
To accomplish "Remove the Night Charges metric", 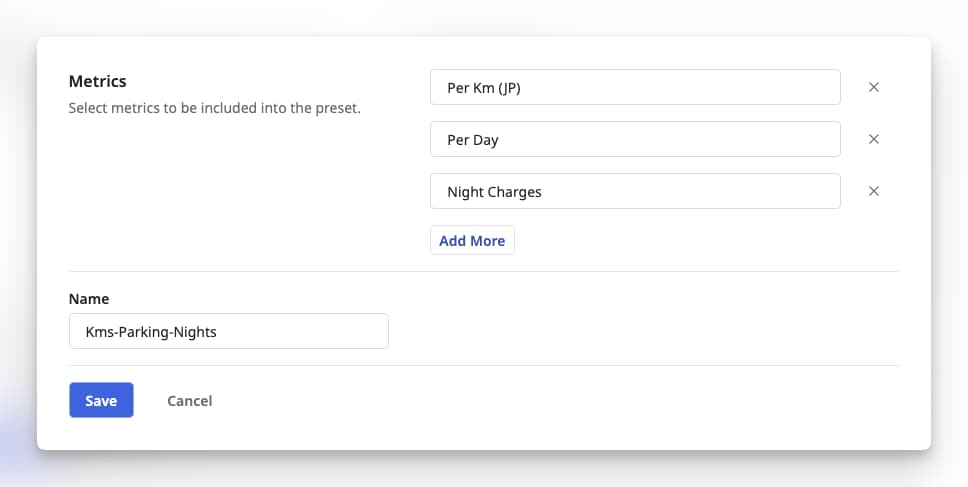I will click(873, 191).
